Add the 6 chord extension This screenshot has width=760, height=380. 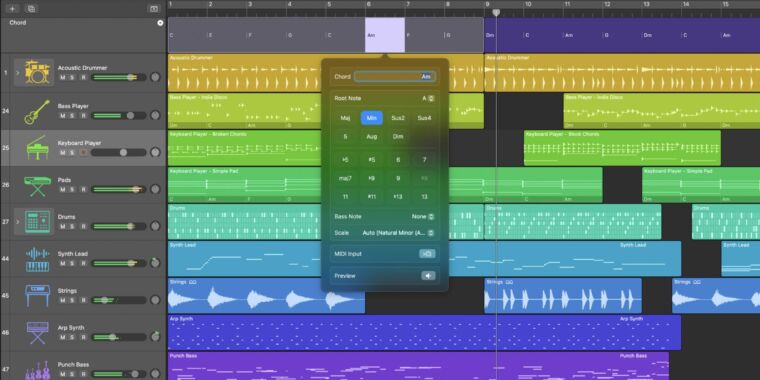[x=398, y=160]
